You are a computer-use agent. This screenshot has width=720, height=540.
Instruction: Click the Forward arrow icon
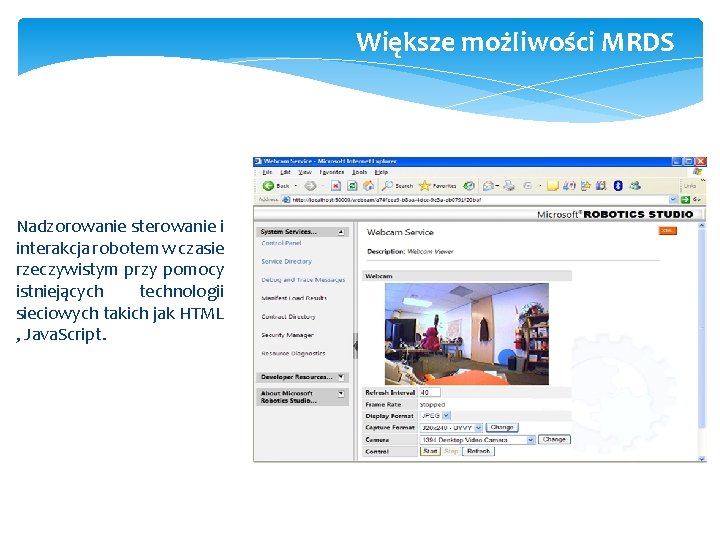coord(311,186)
